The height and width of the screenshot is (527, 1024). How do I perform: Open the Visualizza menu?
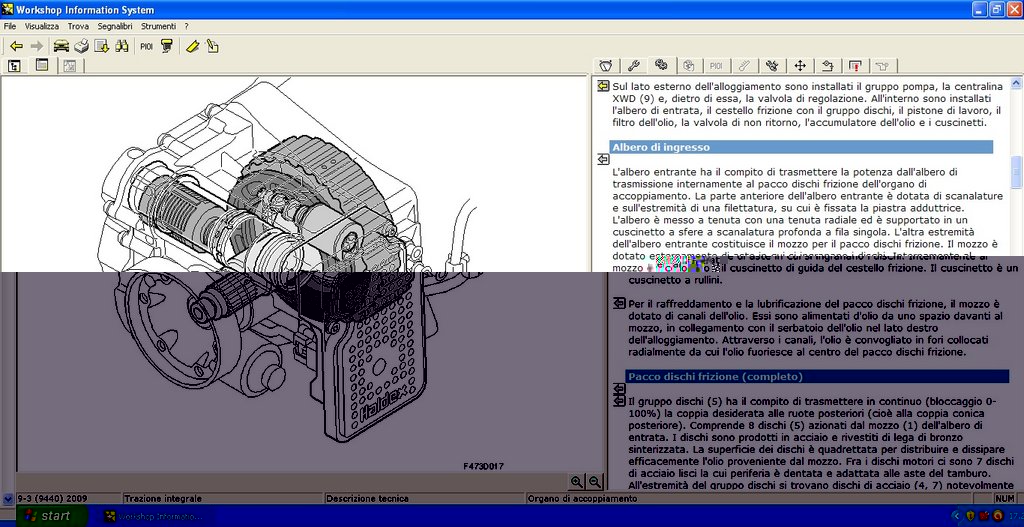pyautogui.click(x=42, y=27)
